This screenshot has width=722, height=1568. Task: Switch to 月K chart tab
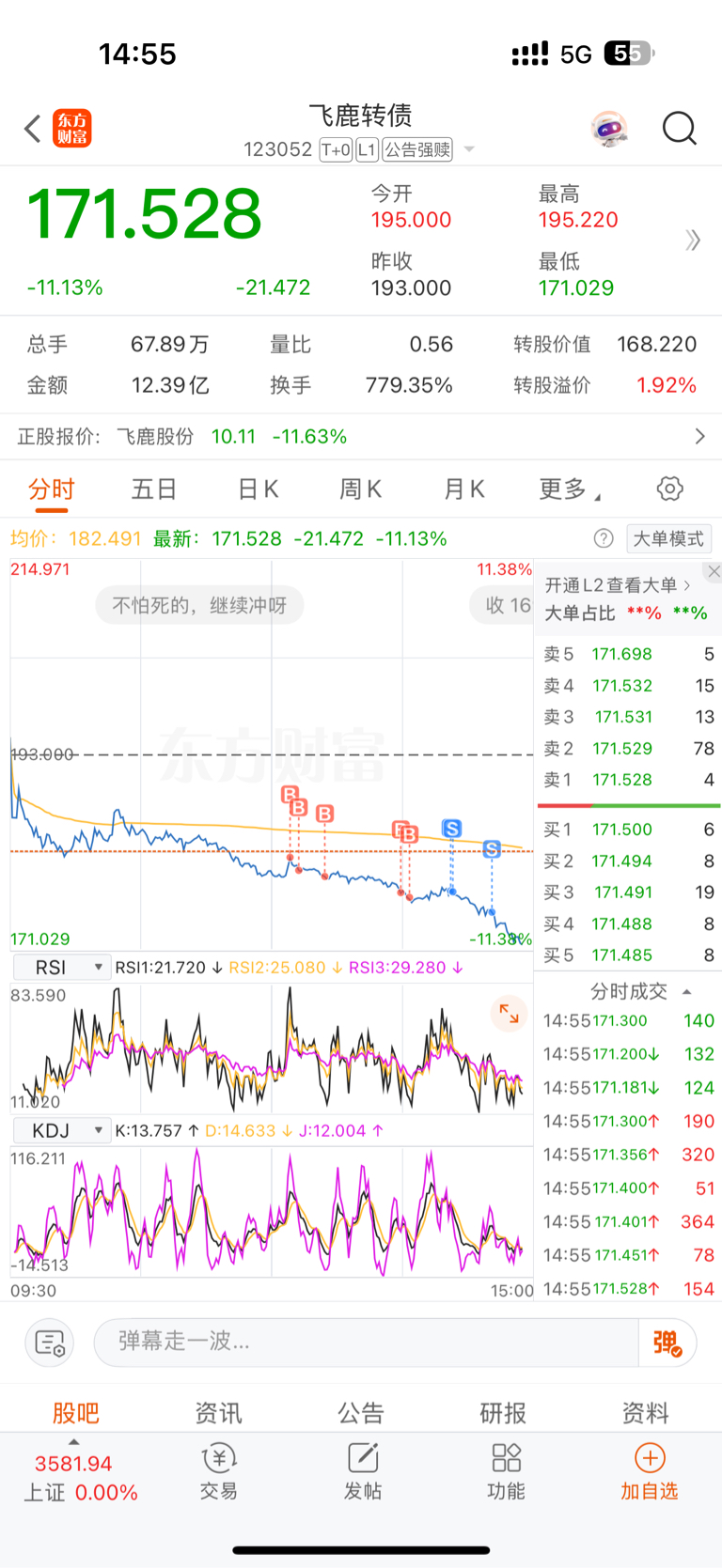pyautogui.click(x=463, y=489)
